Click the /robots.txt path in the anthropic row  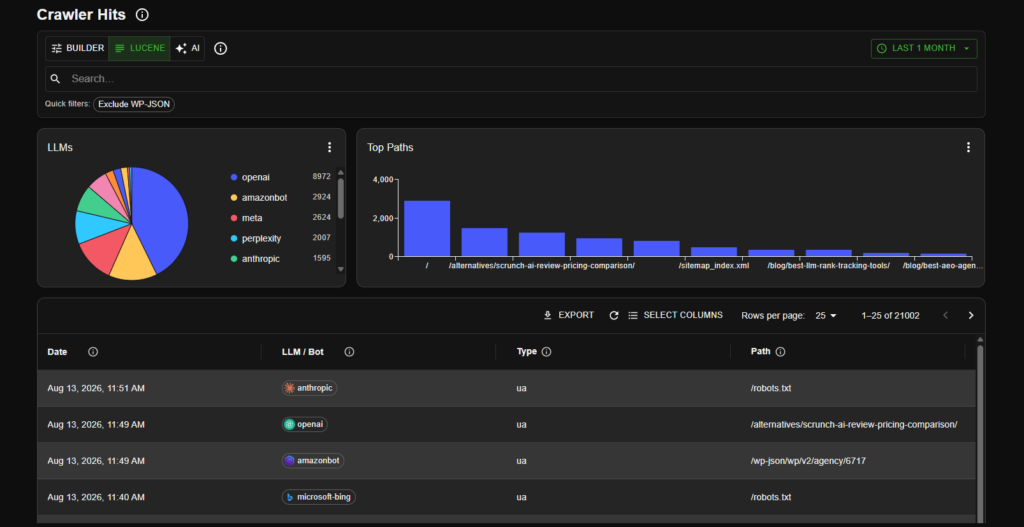click(x=771, y=389)
